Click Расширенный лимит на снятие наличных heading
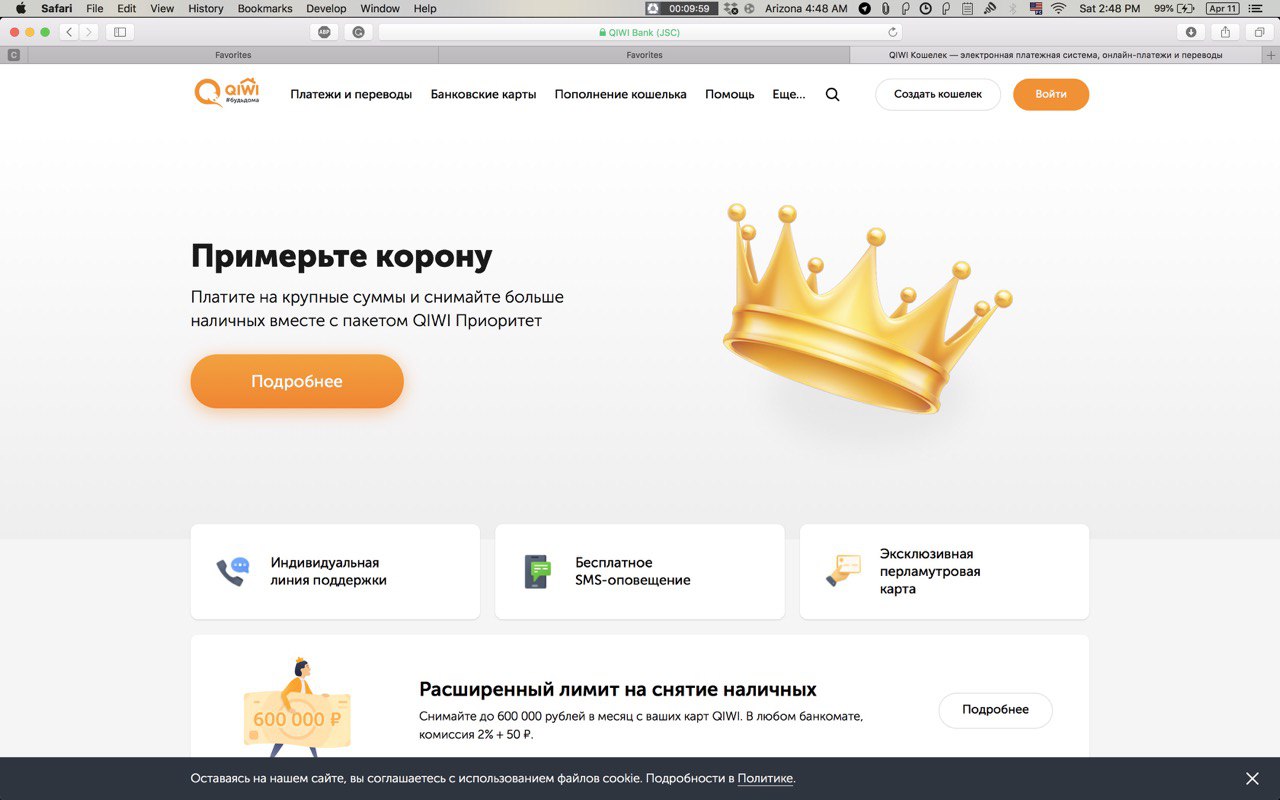1280x800 pixels. 618,689
